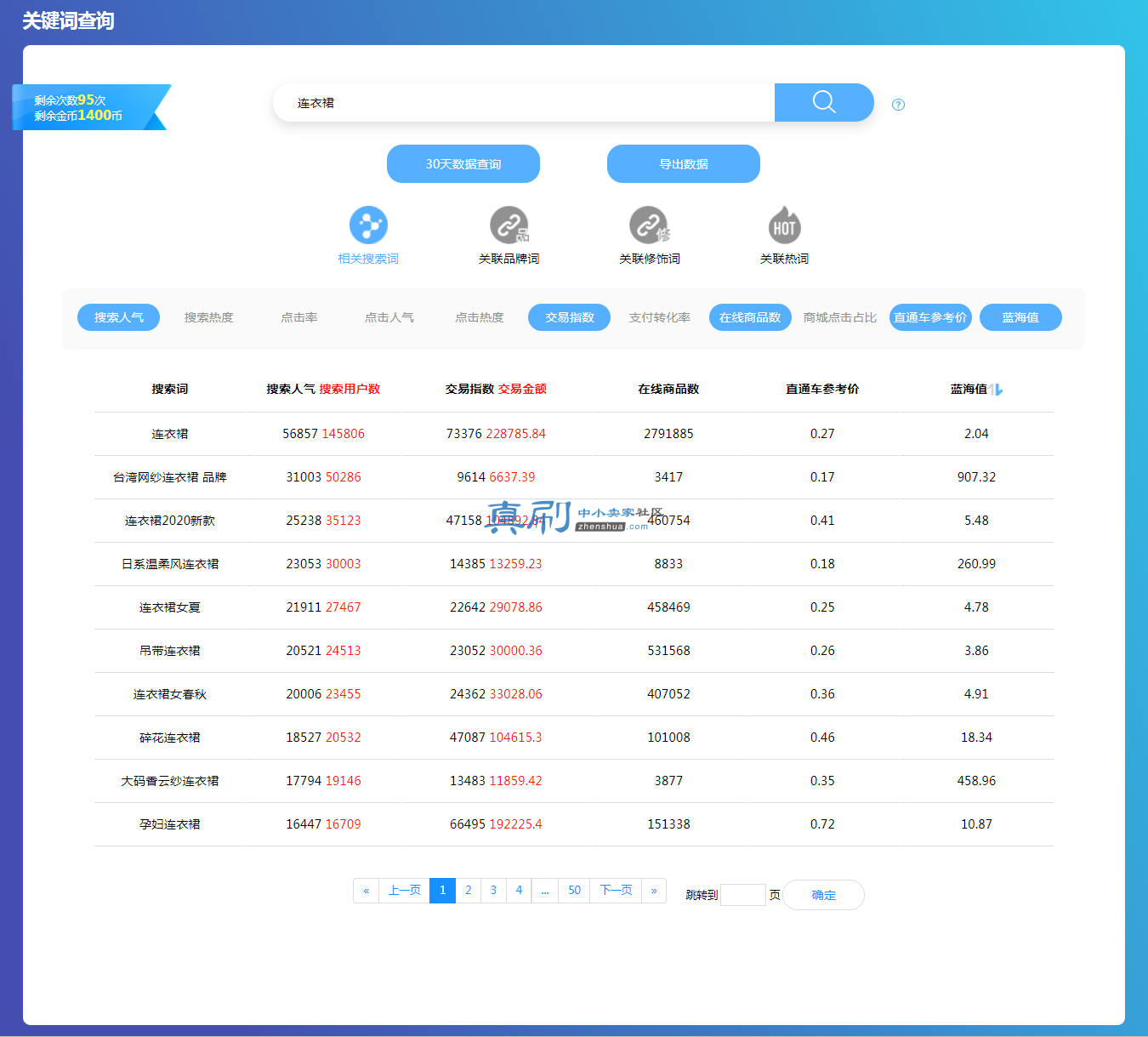The image size is (1148, 1037).
Task: Open the 关联热词 HOT flame icon
Action: (784, 225)
